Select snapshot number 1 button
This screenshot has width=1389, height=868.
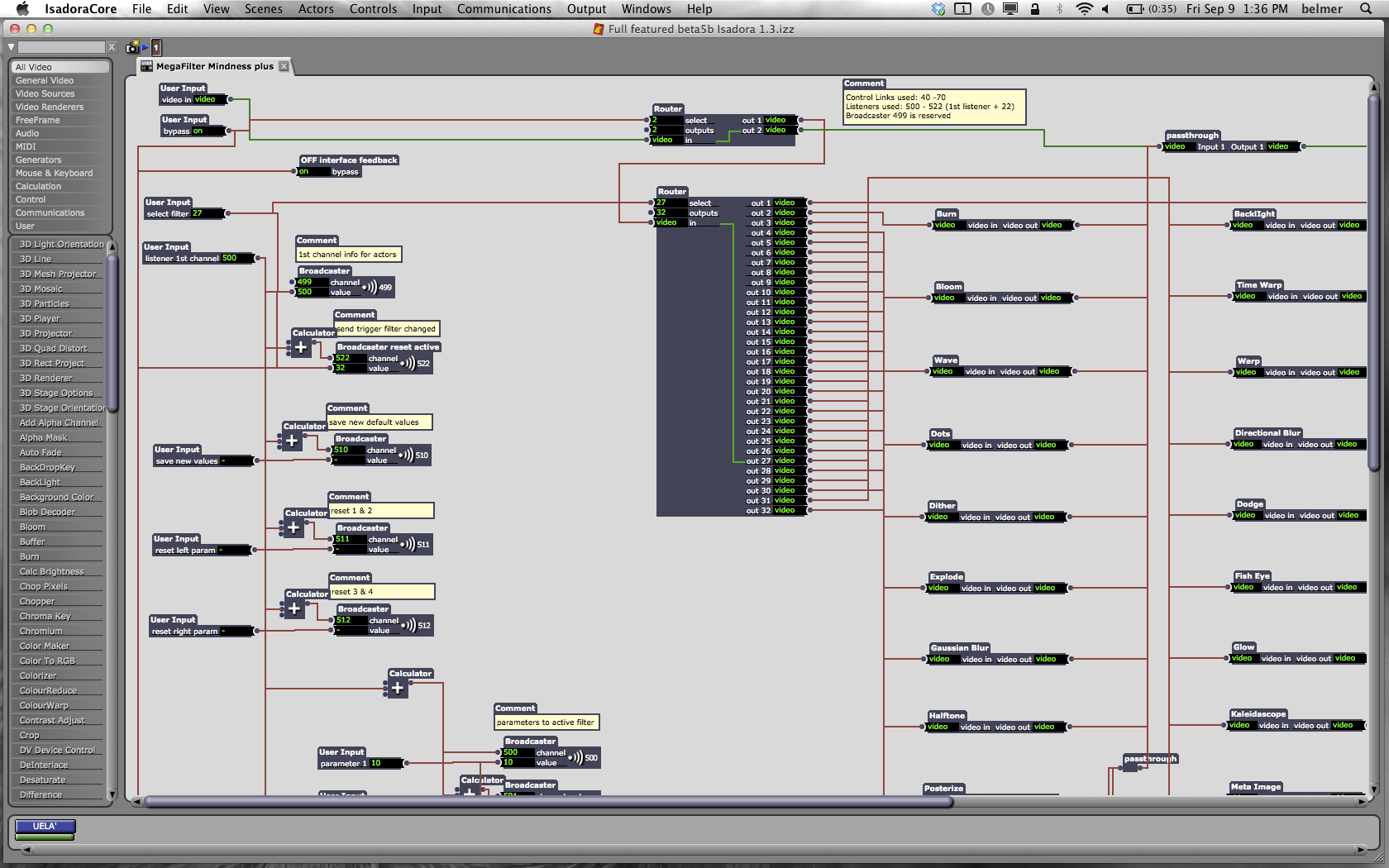(x=156, y=48)
